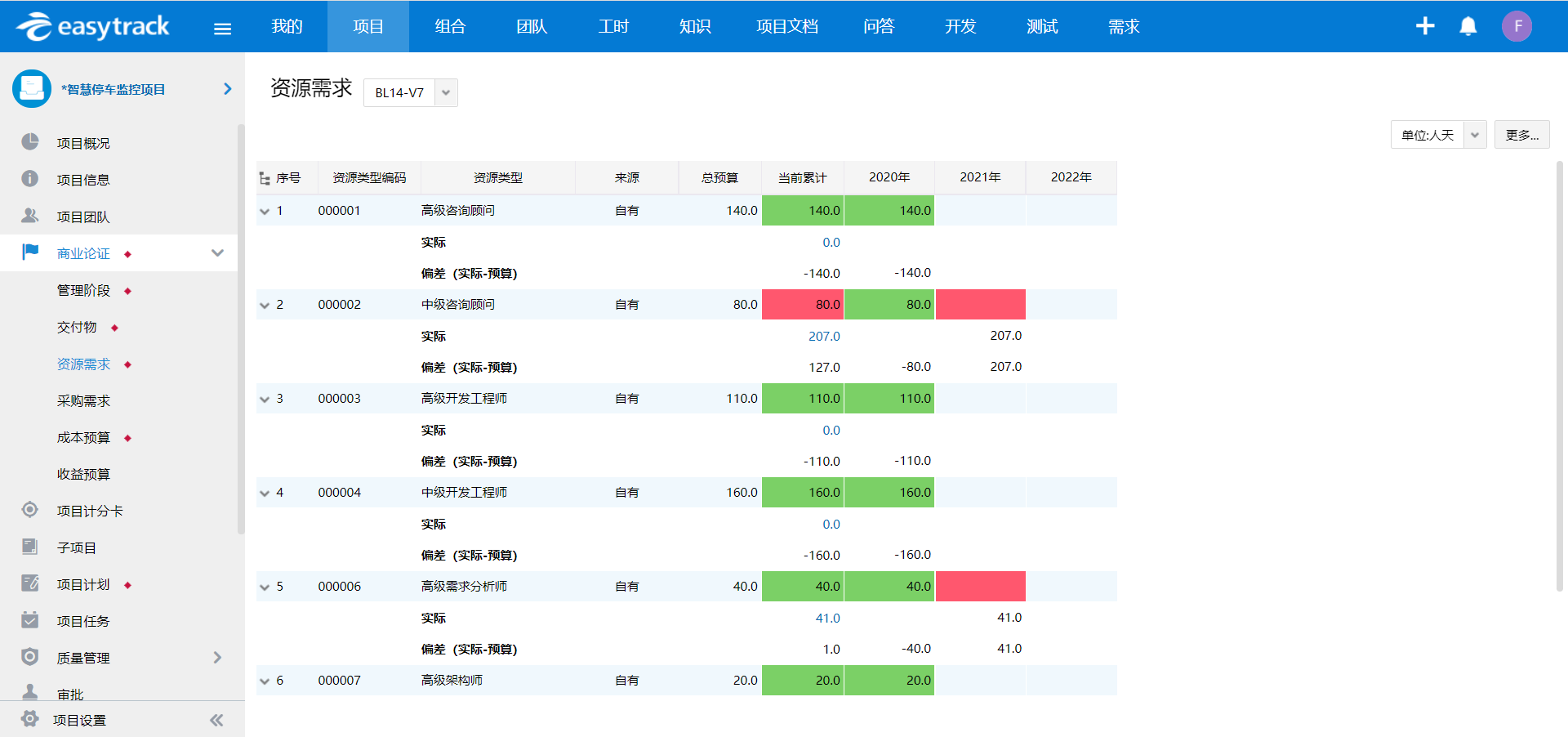Toggle the hamburger menu icon
The height and width of the screenshot is (737, 1568).
click(x=222, y=29)
